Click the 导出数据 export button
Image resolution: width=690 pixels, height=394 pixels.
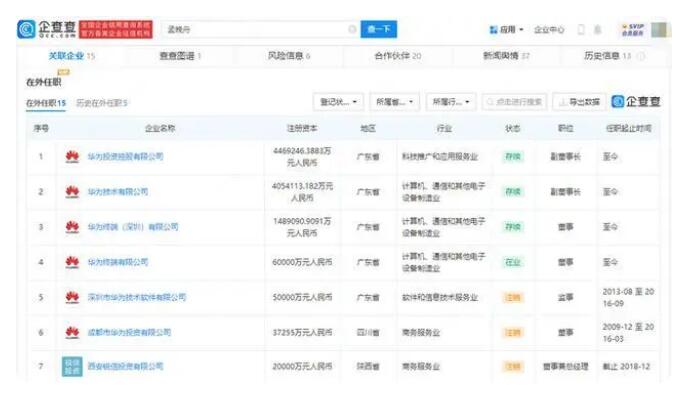(579, 102)
